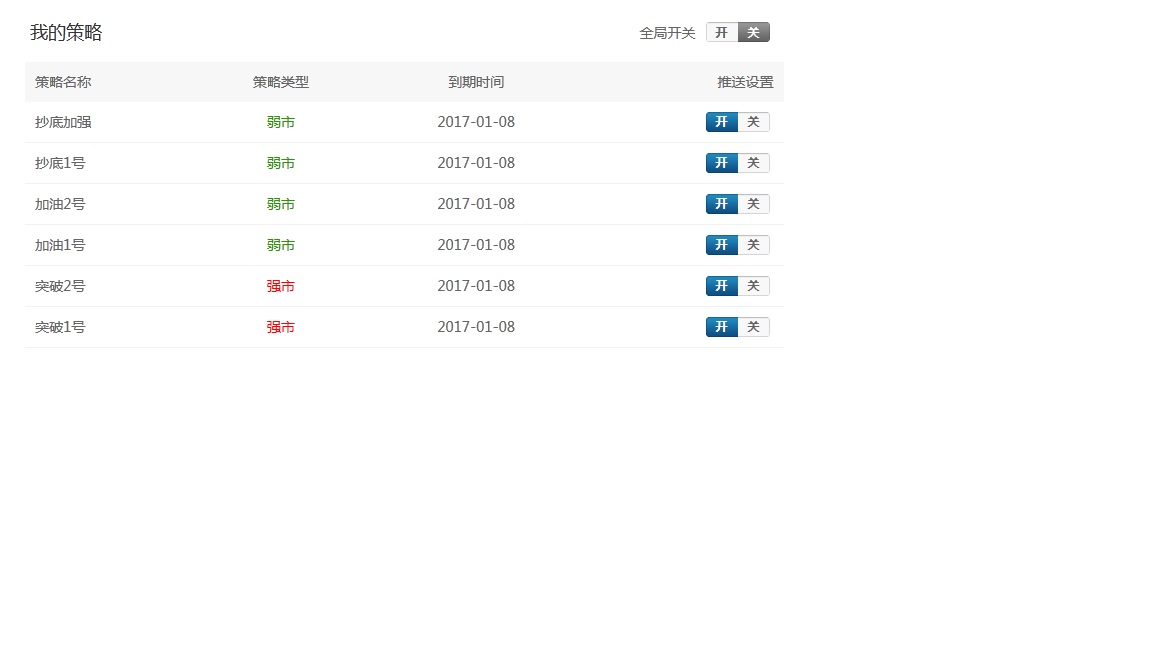Set the global switch (全局开关) to 关

tap(754, 33)
